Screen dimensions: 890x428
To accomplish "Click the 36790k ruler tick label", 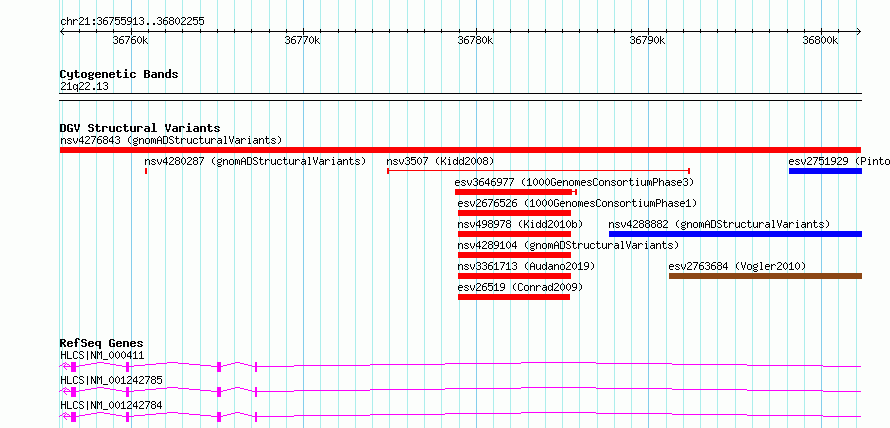I will coord(648,40).
